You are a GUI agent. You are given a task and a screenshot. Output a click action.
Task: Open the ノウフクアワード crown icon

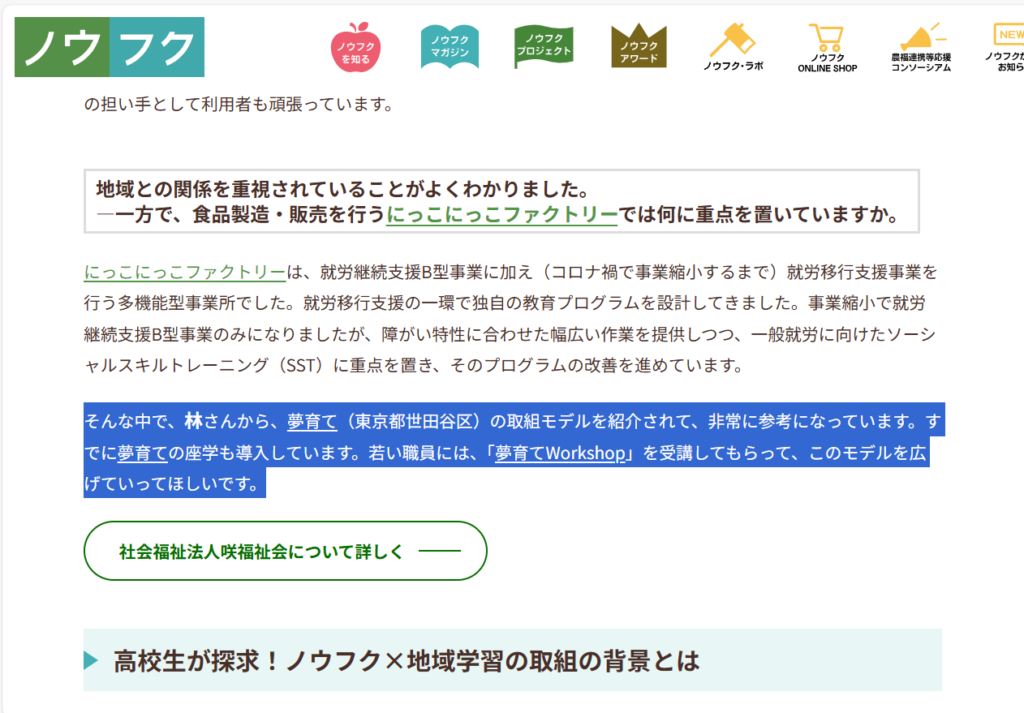coord(638,46)
